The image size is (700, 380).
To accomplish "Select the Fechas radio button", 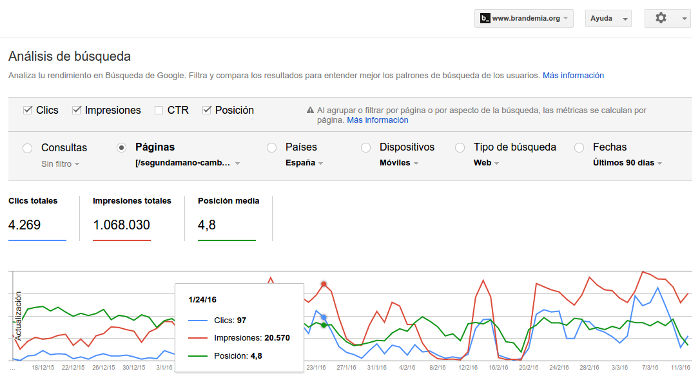I will [579, 148].
